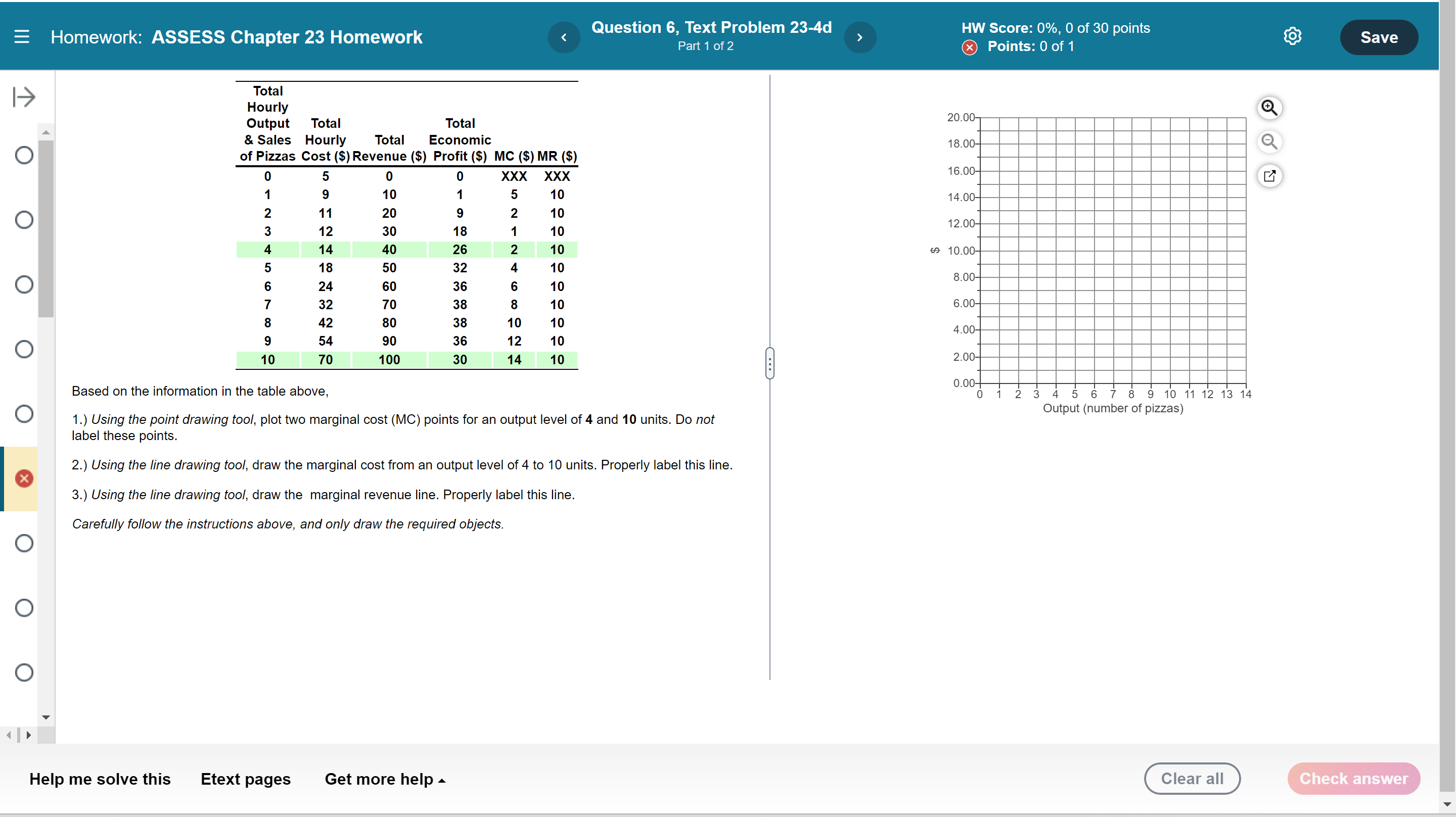Viewport: 1456px width, 817px height.
Task: Open Etext pages
Action: coord(245,779)
